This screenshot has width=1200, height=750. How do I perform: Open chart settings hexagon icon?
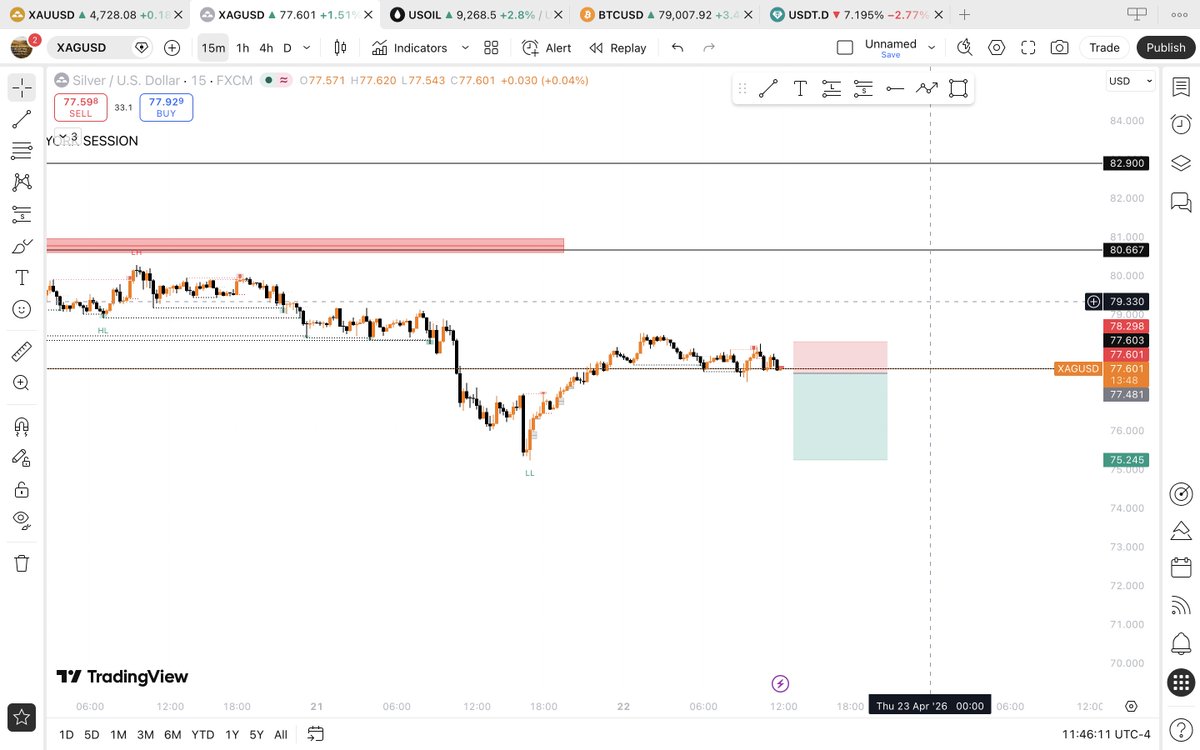[x=997, y=48]
